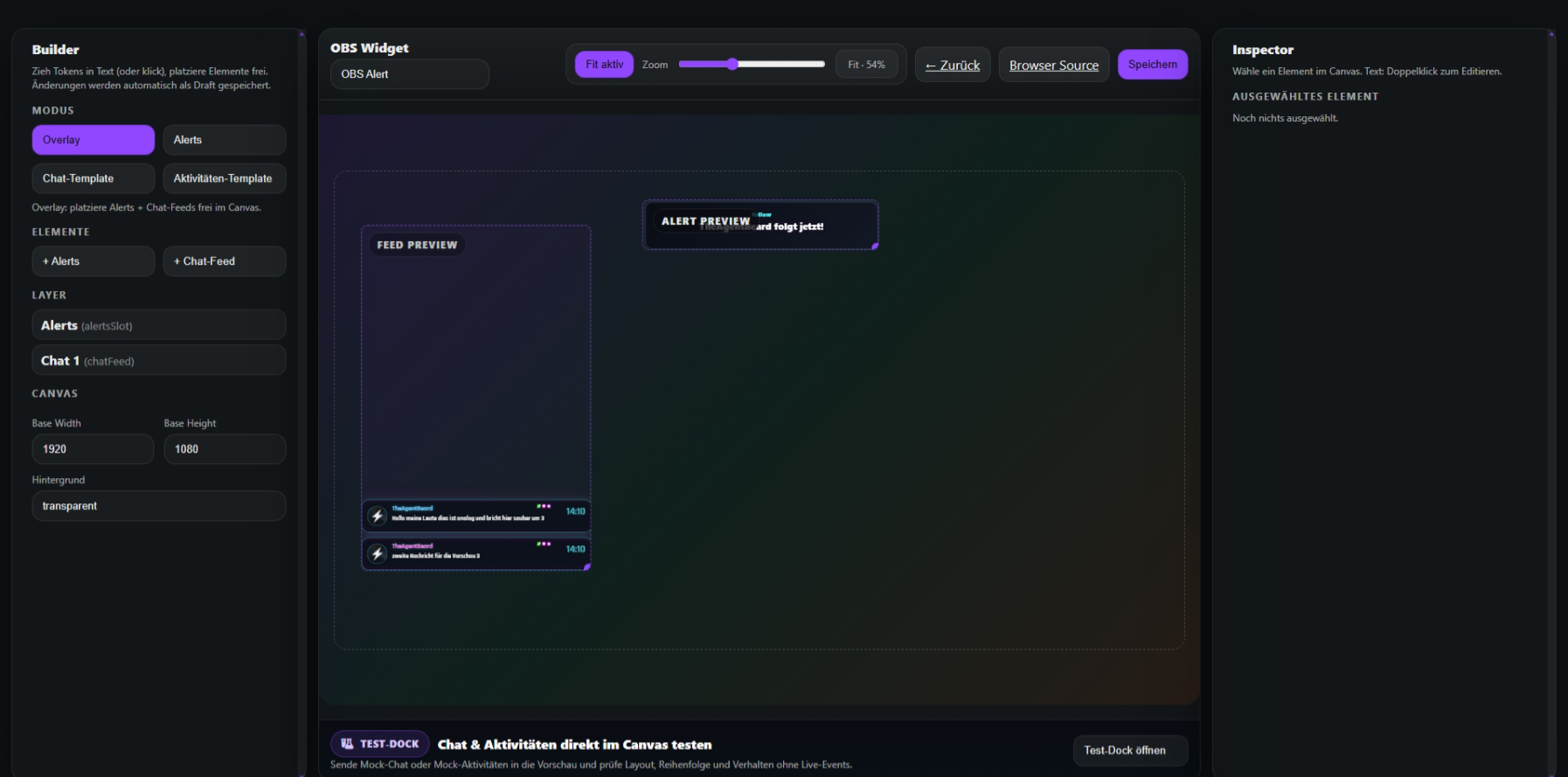
Task: Save with the Speichern button
Action: point(1153,65)
